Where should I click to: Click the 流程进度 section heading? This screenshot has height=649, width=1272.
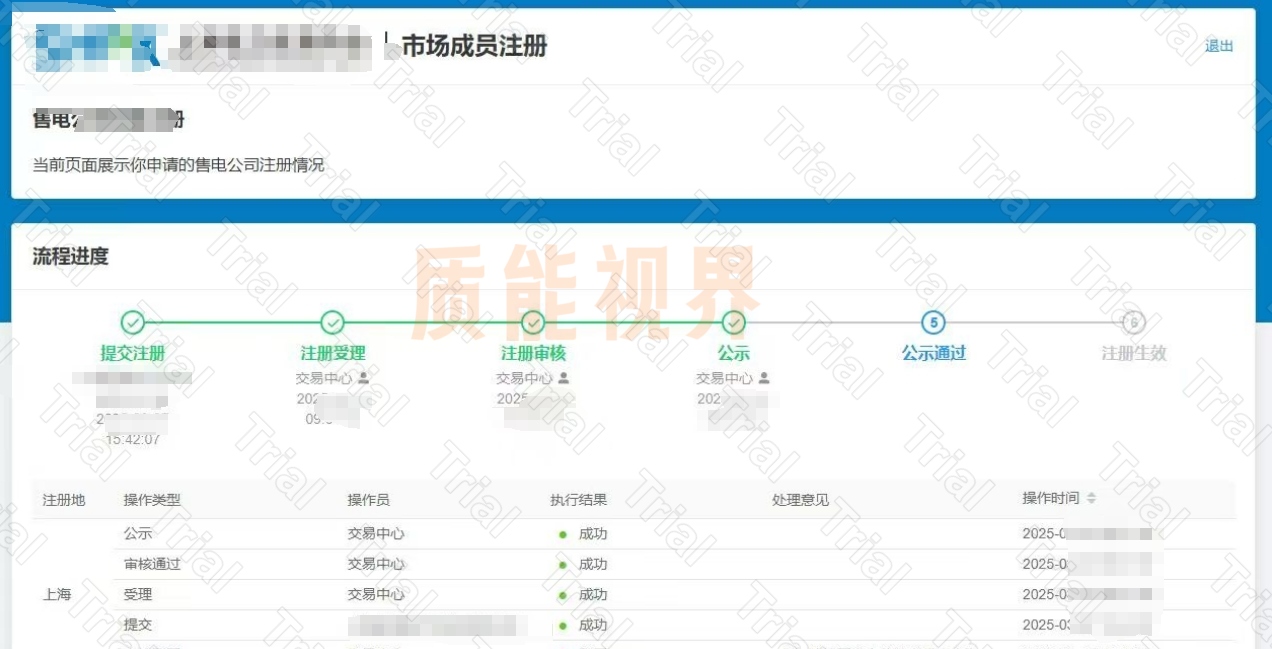point(70,256)
